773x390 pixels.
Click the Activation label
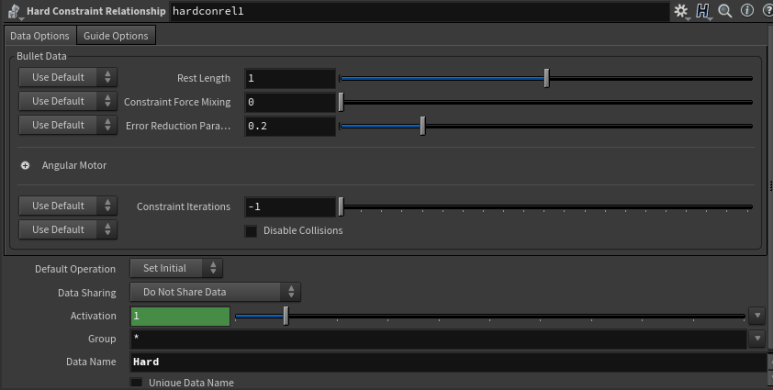(x=93, y=316)
